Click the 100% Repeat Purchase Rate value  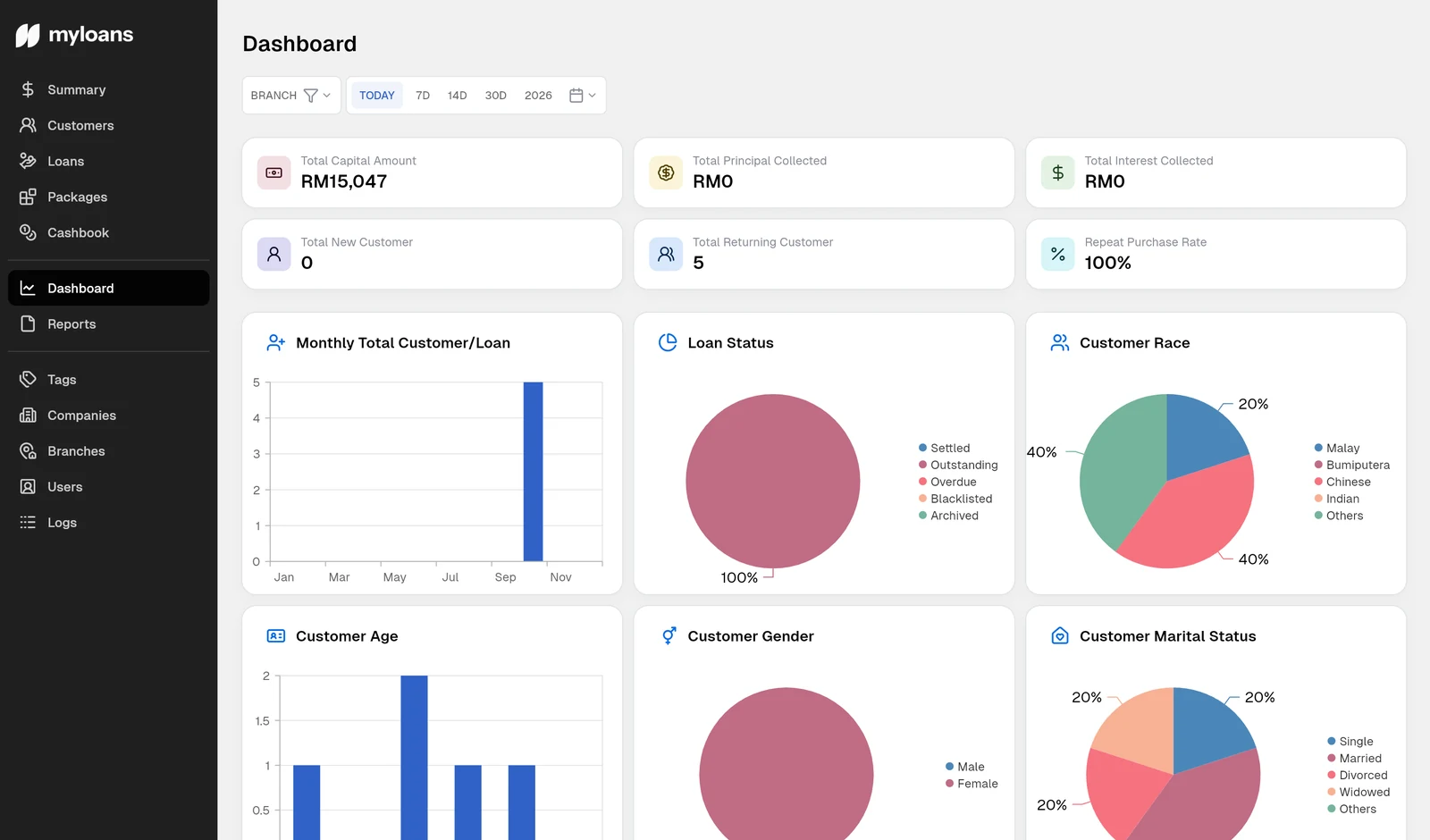[x=1107, y=263]
